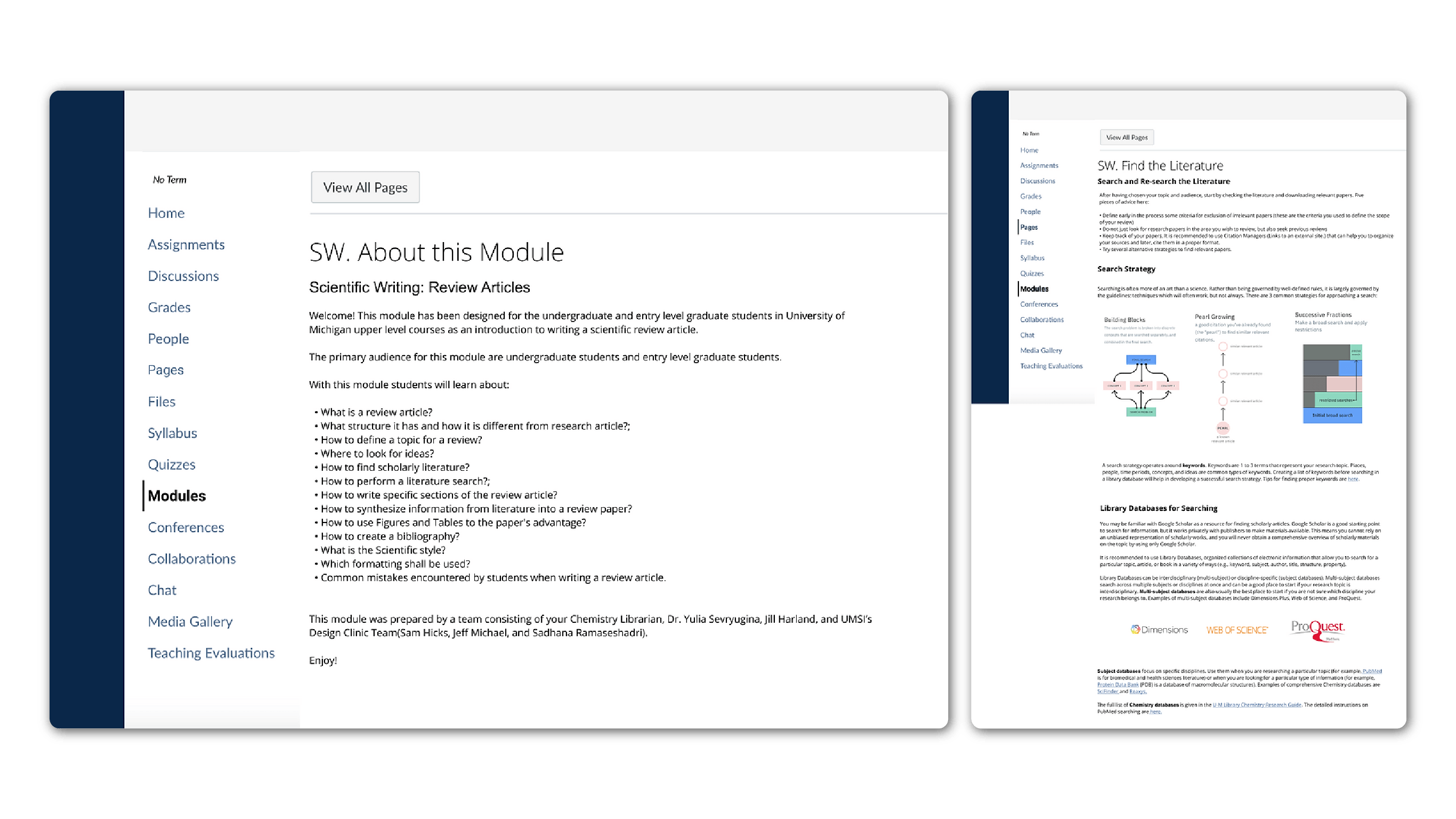Open bold Pages item in Find the Literature sidebar

click(1029, 227)
